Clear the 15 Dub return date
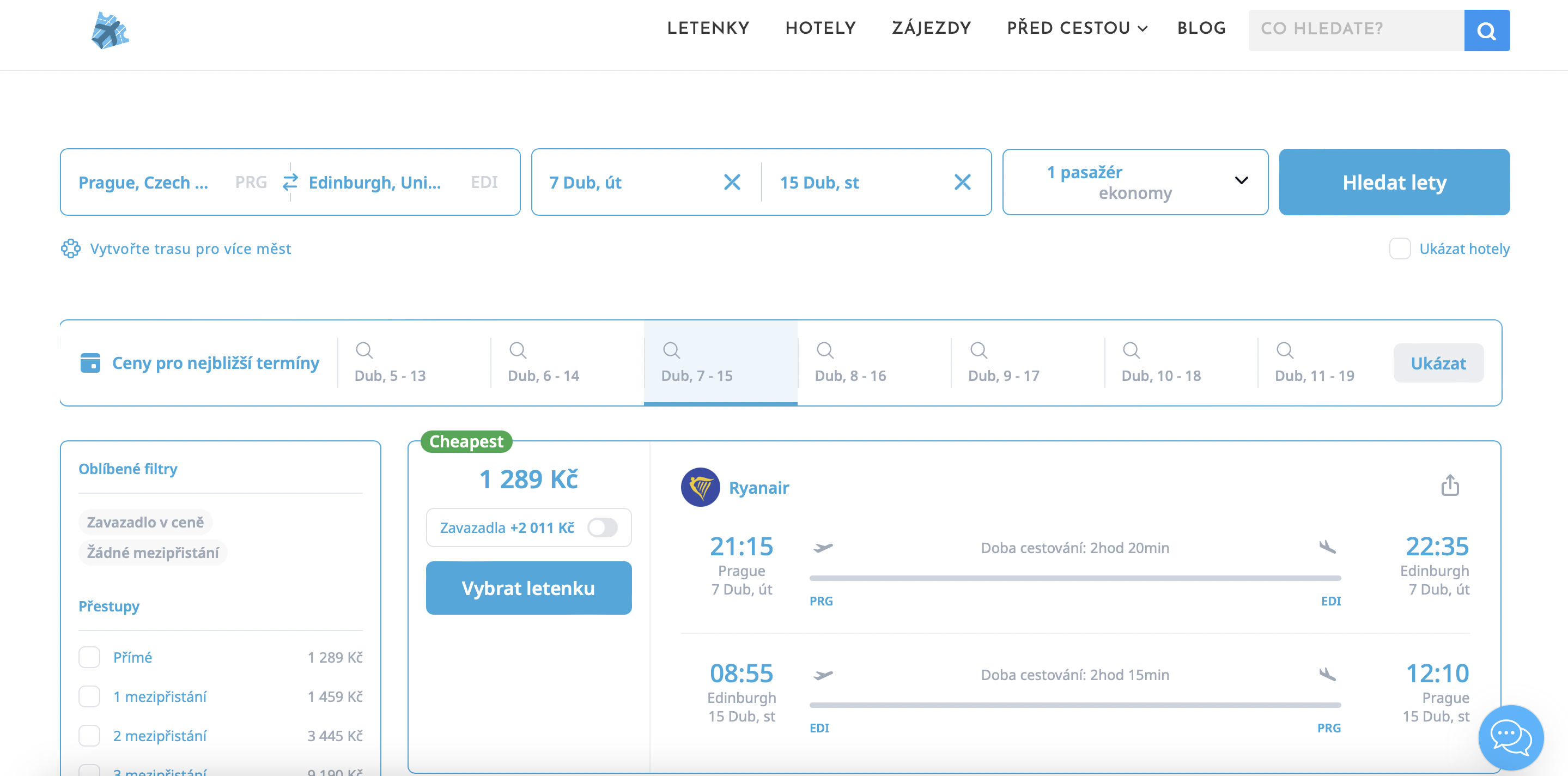 [962, 182]
